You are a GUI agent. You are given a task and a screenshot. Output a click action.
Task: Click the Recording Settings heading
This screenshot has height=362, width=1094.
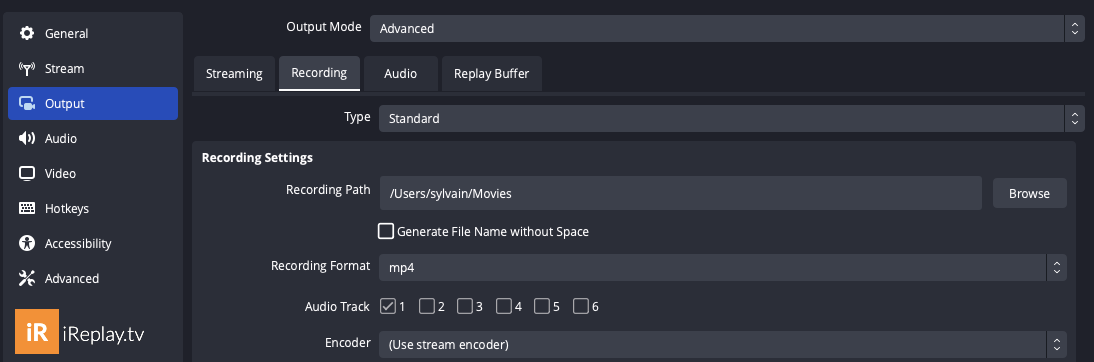(257, 158)
